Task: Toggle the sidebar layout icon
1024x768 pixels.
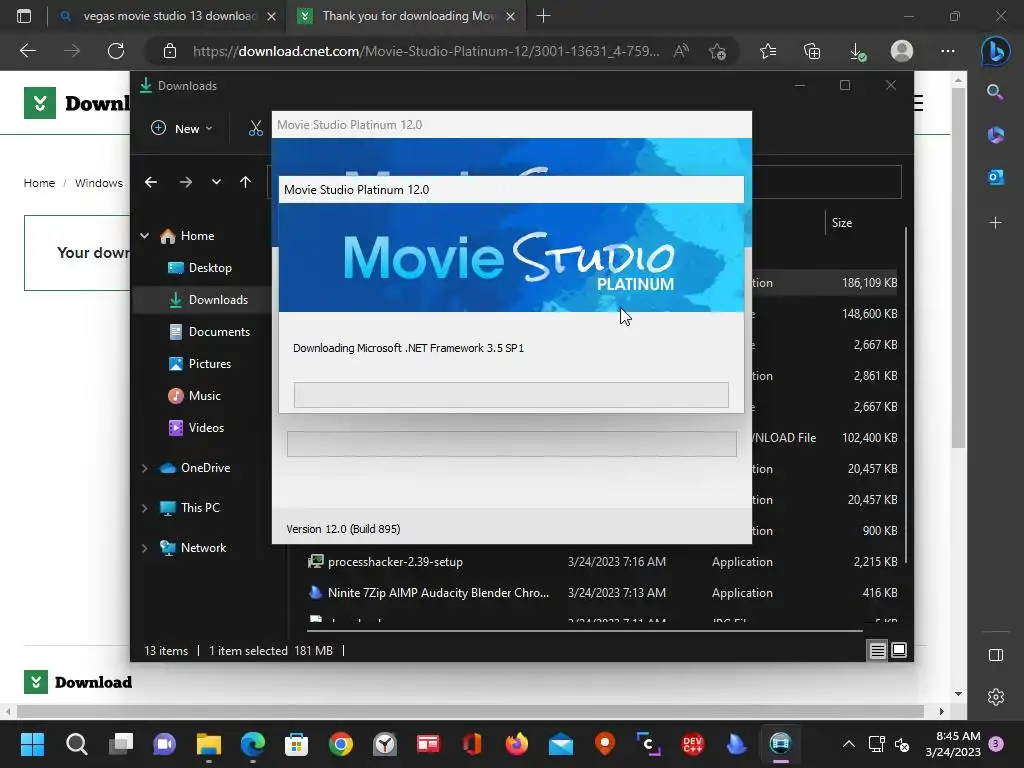Action: tap(996, 655)
